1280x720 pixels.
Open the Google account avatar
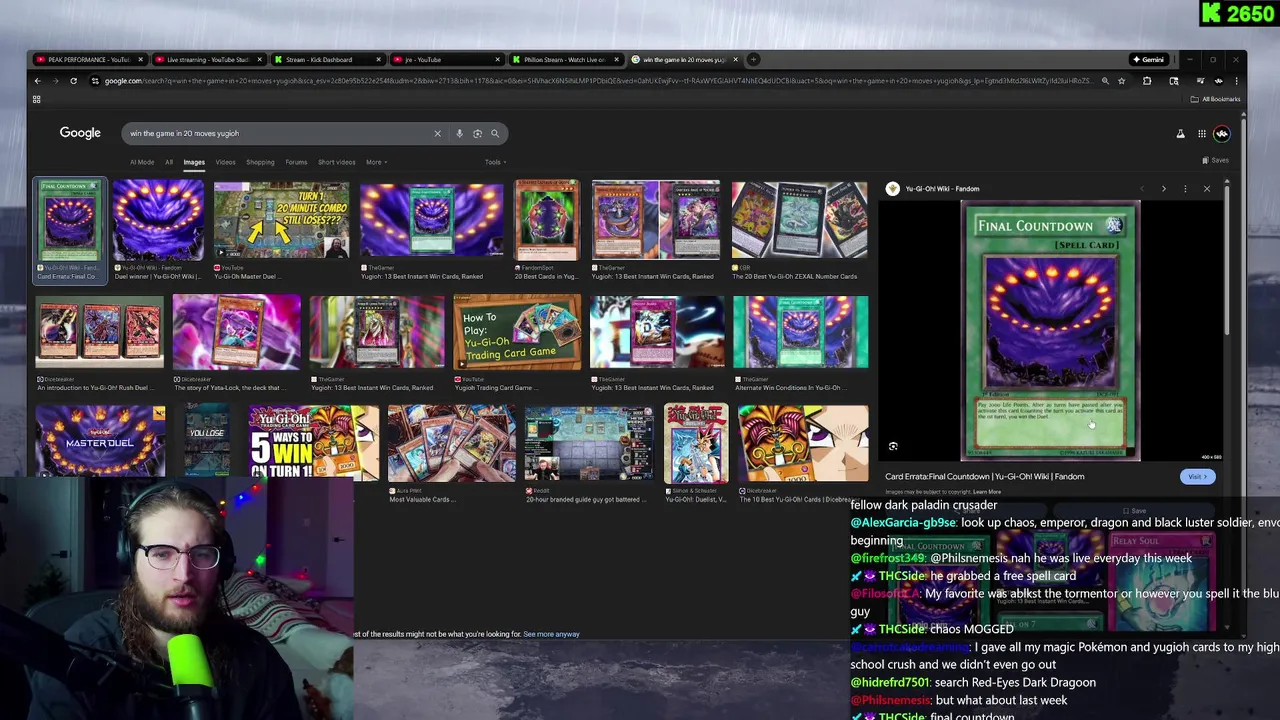[x=1222, y=133]
